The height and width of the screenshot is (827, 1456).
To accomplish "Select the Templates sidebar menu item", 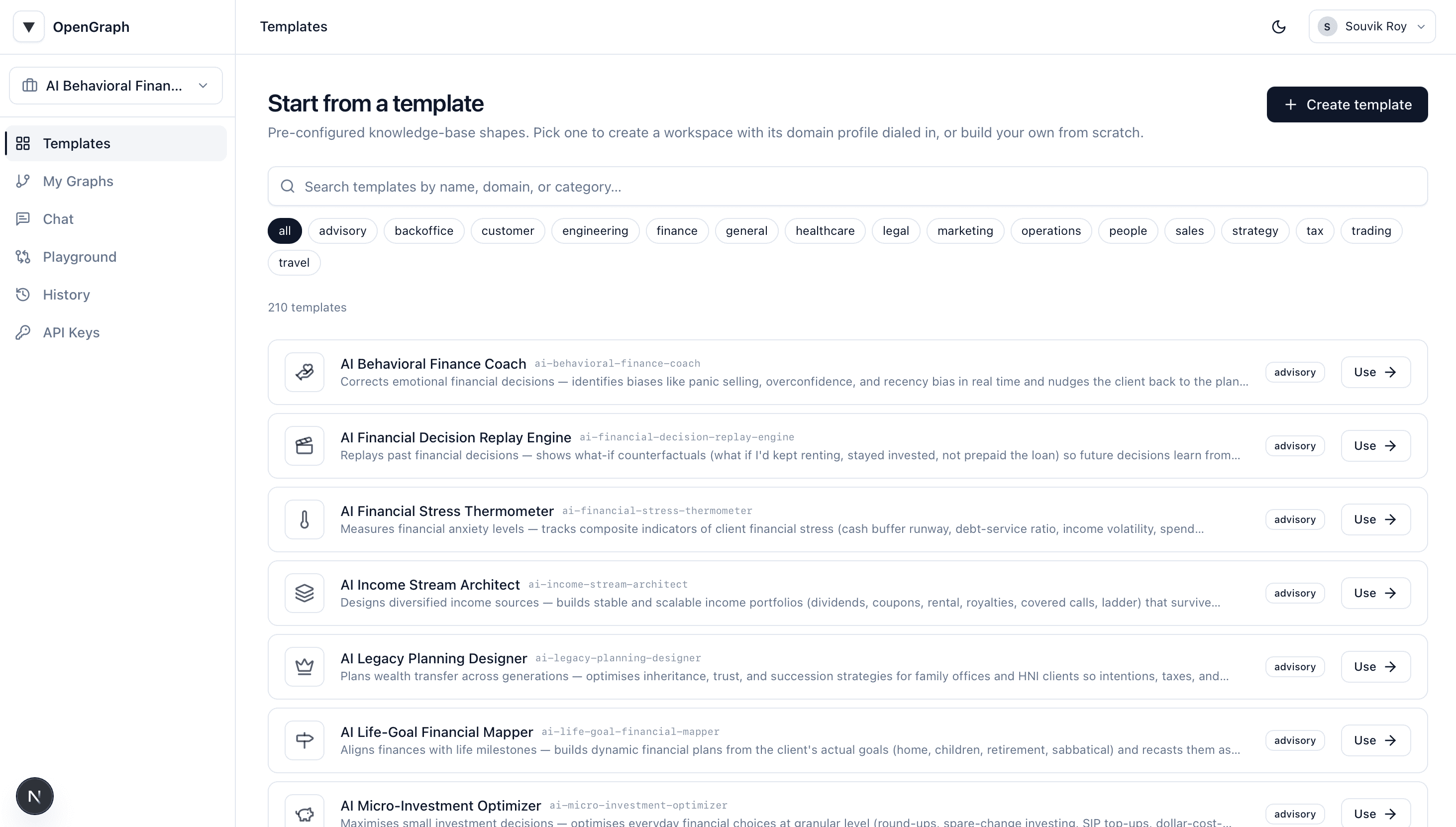I will point(77,143).
